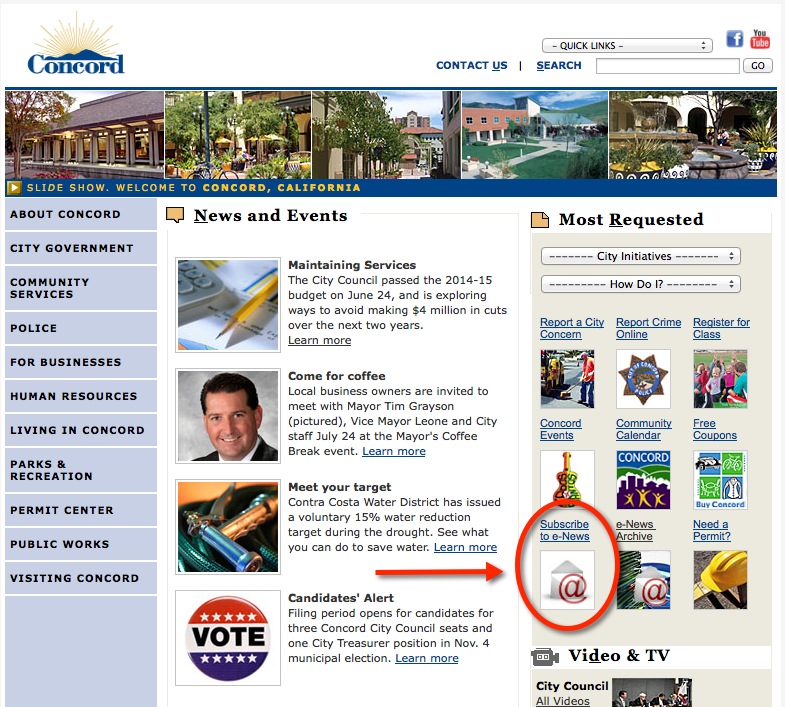Click the Subscribe to e-News envelope icon
Image resolution: width=785 pixels, height=707 pixels.
[567, 580]
